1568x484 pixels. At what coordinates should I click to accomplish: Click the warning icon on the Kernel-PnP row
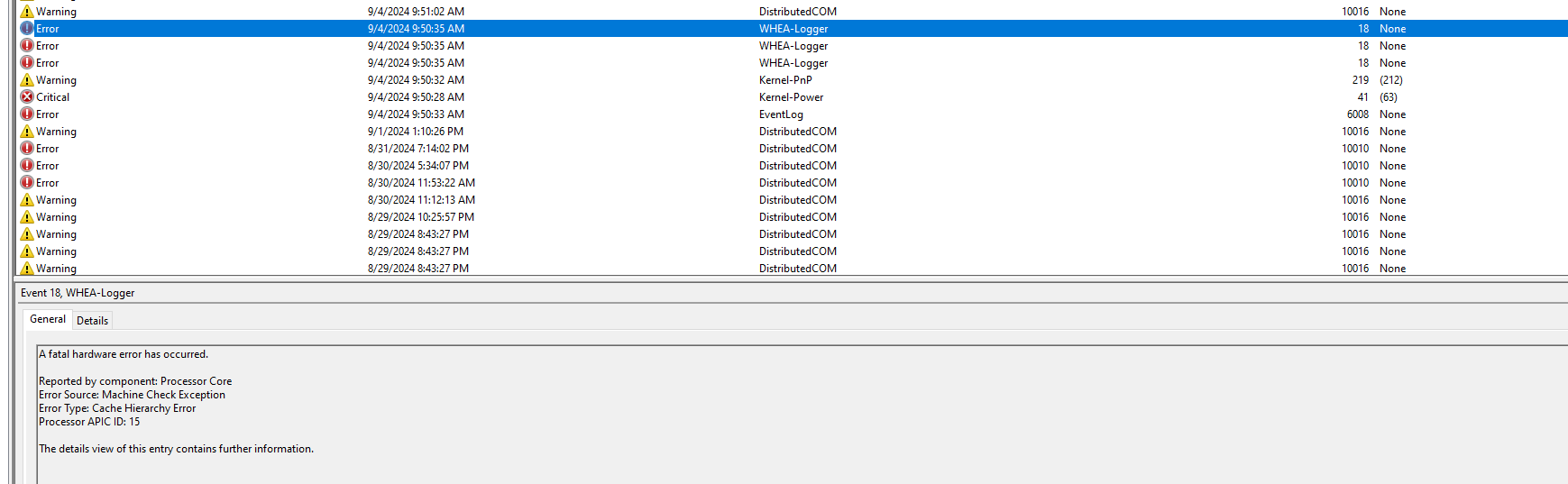click(27, 80)
